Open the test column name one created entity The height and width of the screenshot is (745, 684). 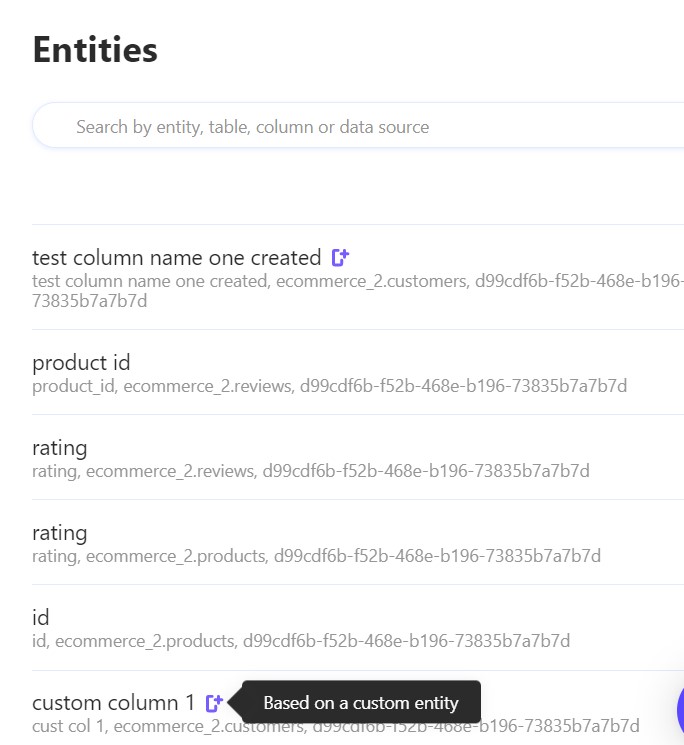click(176, 257)
